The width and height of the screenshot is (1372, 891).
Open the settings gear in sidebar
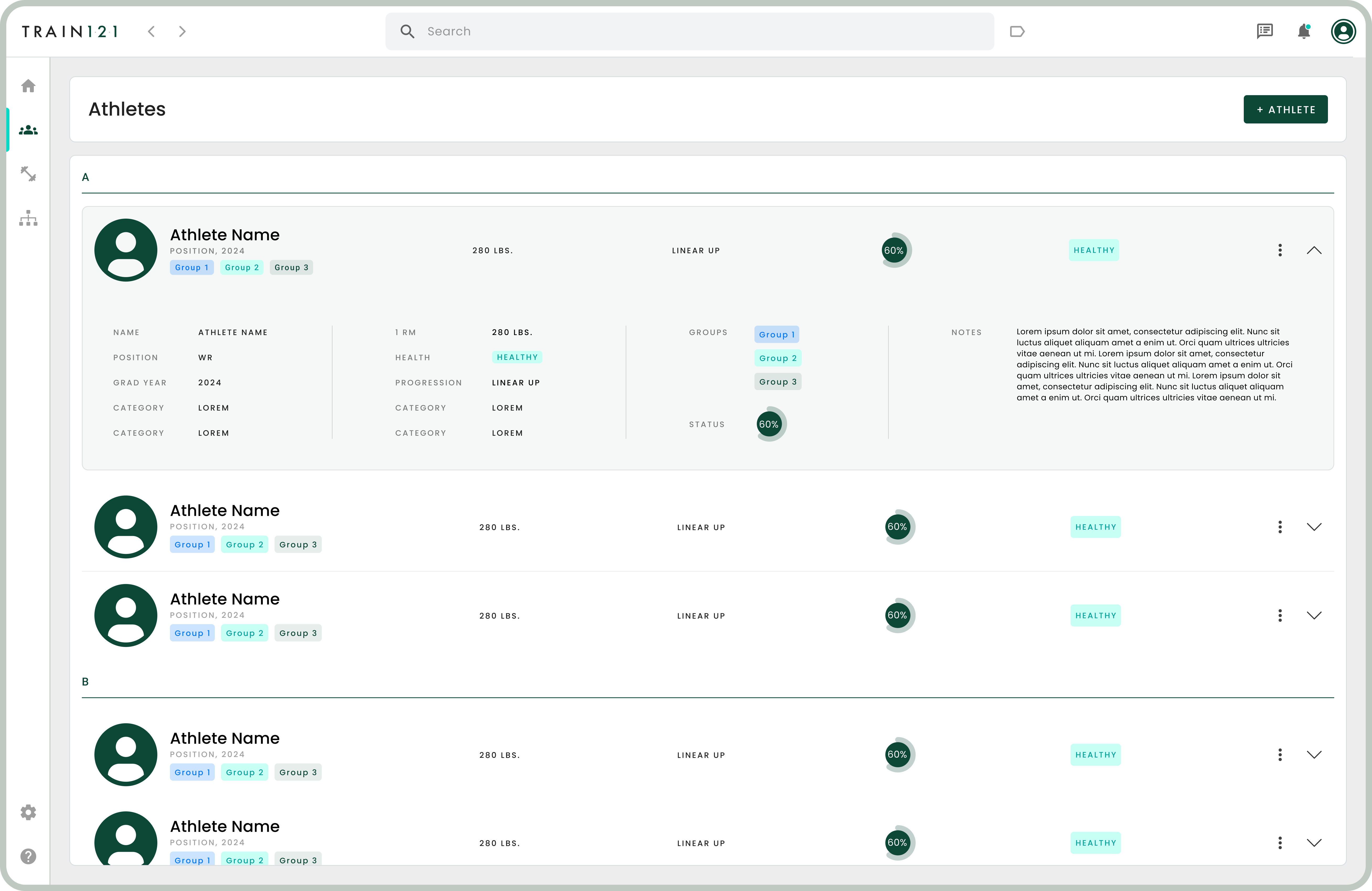click(x=28, y=812)
